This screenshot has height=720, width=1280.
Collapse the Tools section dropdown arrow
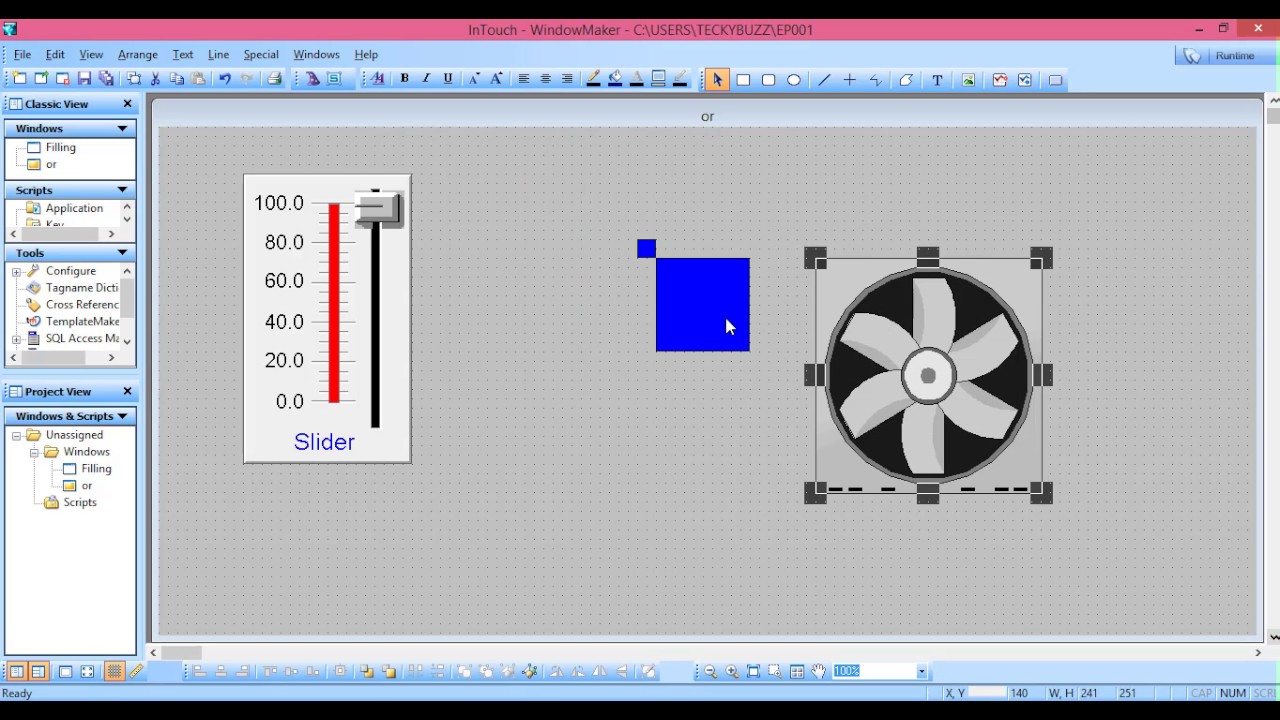(x=123, y=253)
